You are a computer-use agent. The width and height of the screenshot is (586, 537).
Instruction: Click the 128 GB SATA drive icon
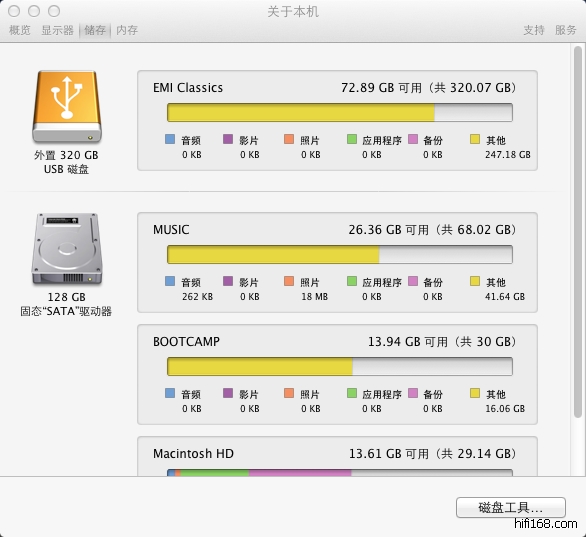[67, 249]
